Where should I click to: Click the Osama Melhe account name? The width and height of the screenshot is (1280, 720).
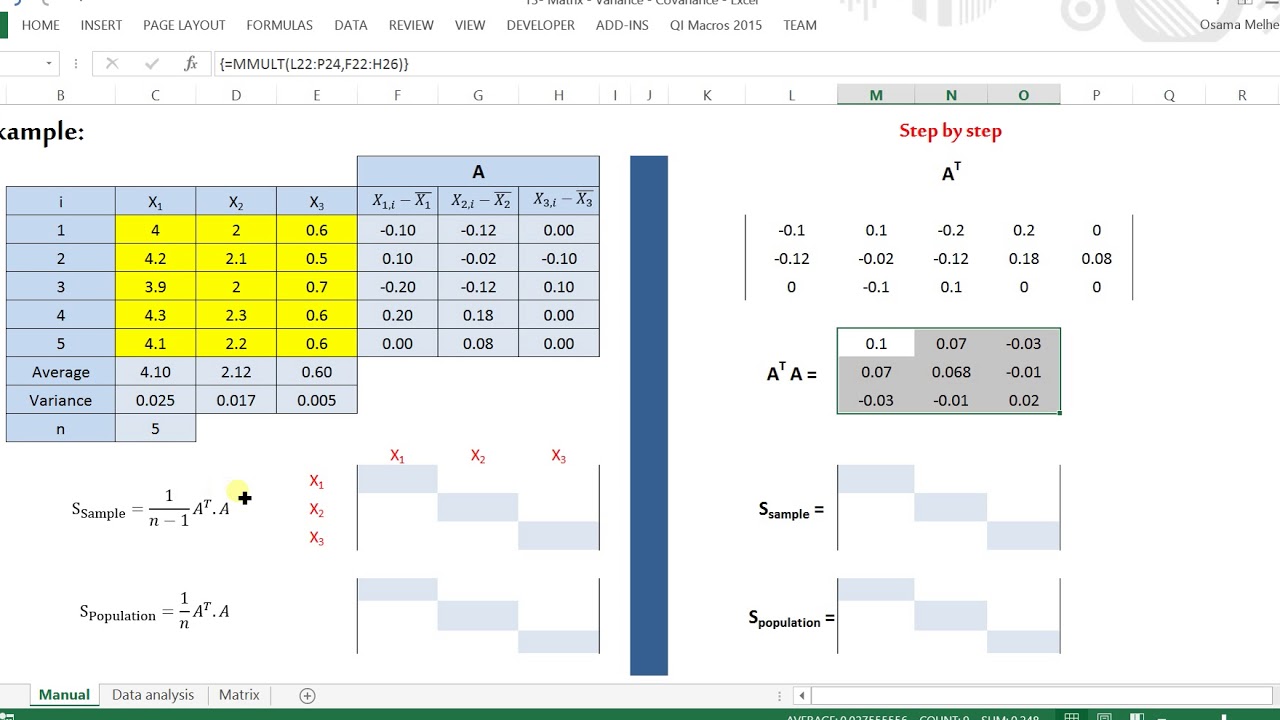(x=1239, y=25)
